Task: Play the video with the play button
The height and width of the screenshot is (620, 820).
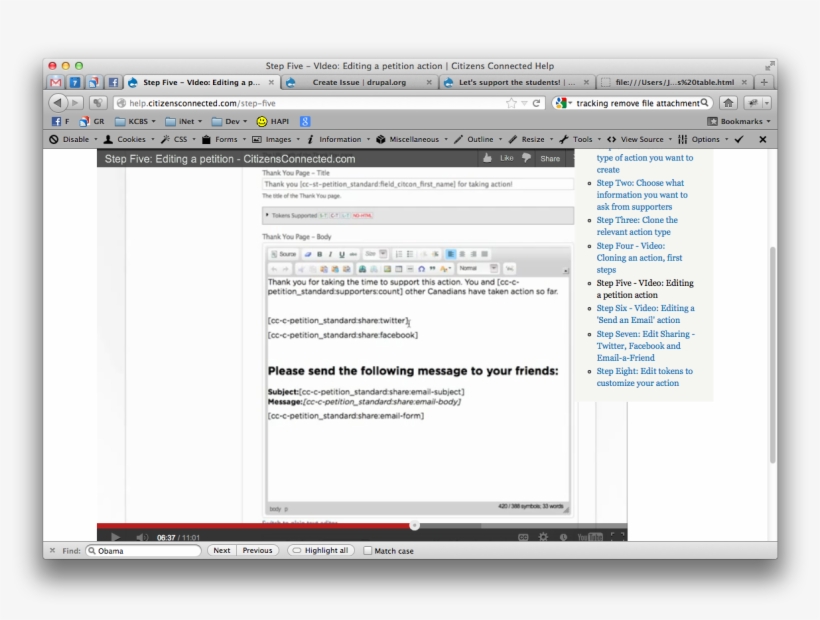Action: (x=116, y=537)
